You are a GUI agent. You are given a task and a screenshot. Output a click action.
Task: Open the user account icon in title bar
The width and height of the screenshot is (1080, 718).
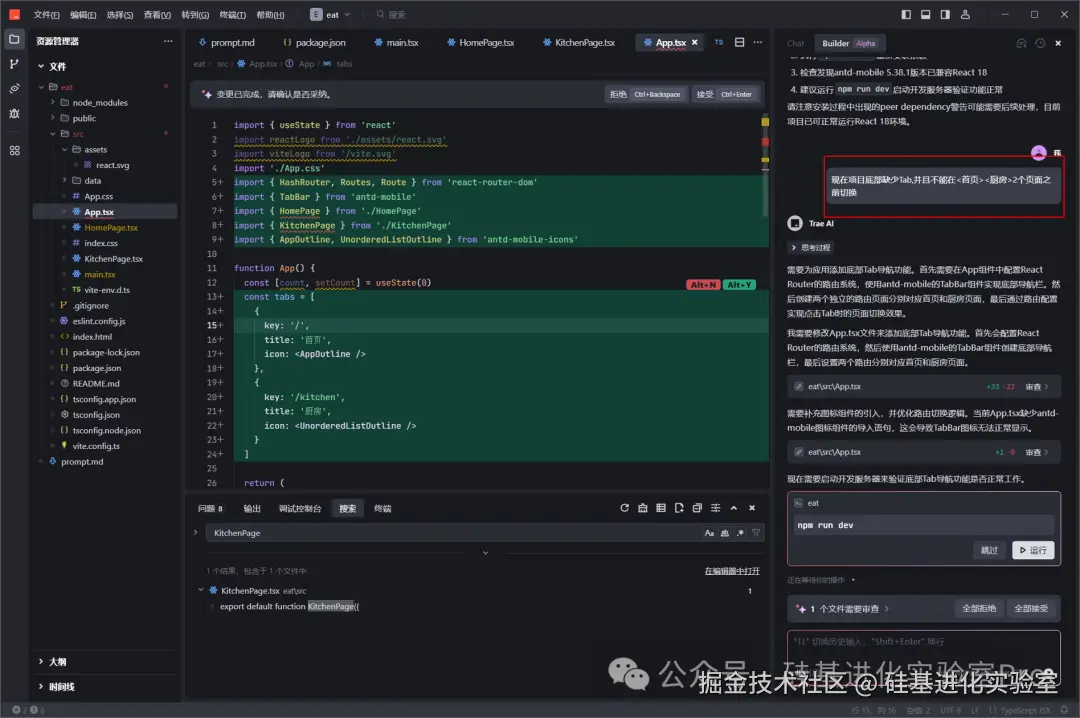pyautogui.click(x=965, y=14)
